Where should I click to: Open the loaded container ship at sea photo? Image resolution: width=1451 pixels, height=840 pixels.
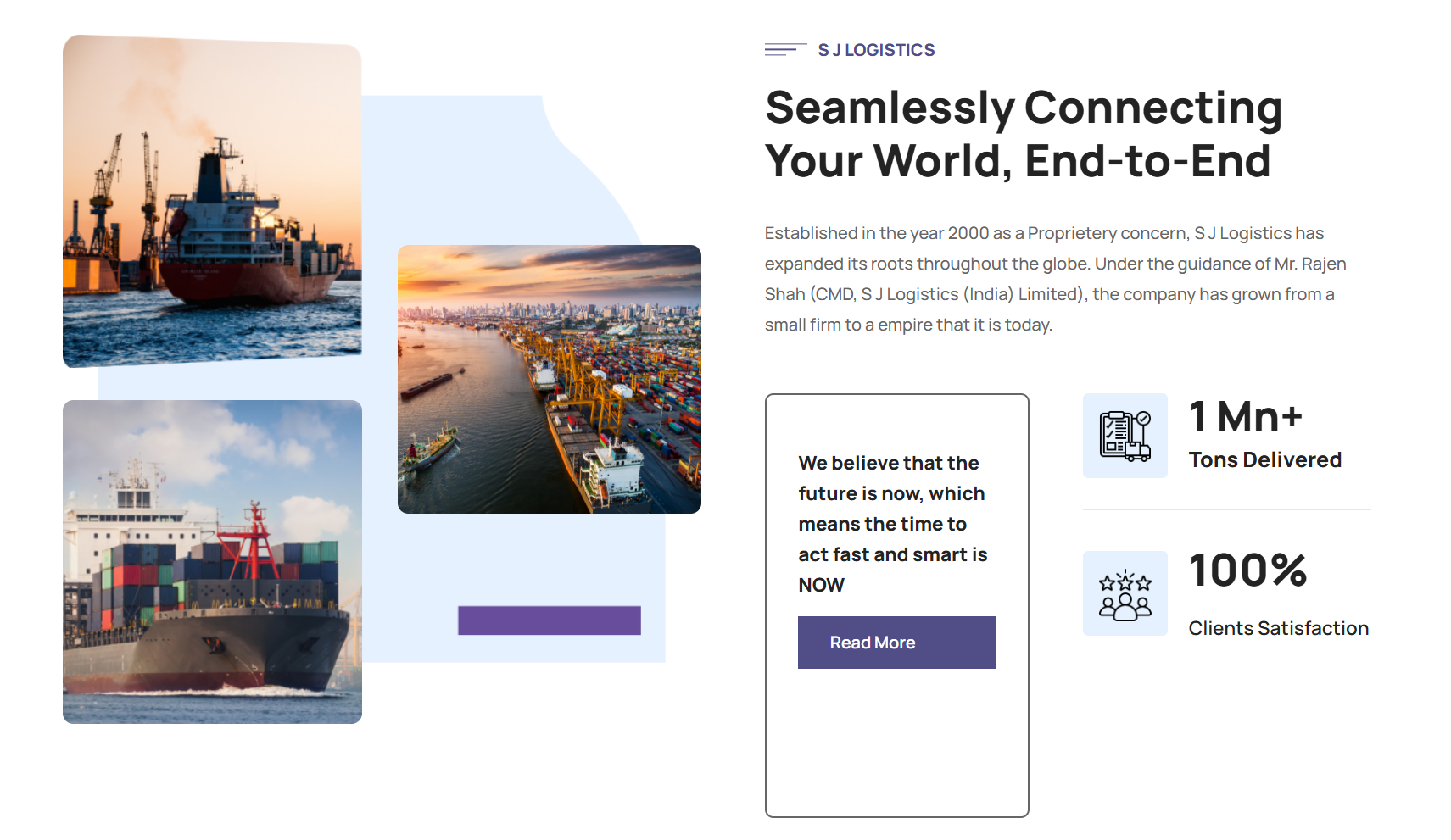pyautogui.click(x=212, y=561)
